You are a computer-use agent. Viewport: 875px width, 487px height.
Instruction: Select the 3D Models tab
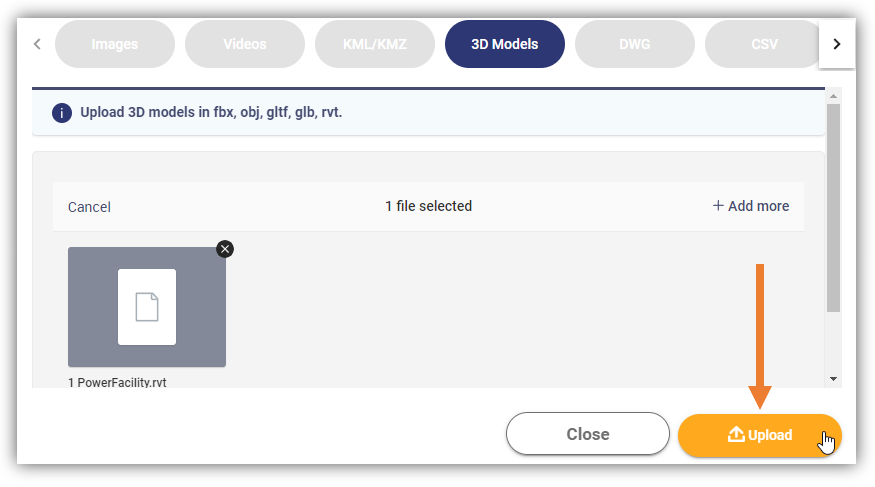tap(505, 44)
